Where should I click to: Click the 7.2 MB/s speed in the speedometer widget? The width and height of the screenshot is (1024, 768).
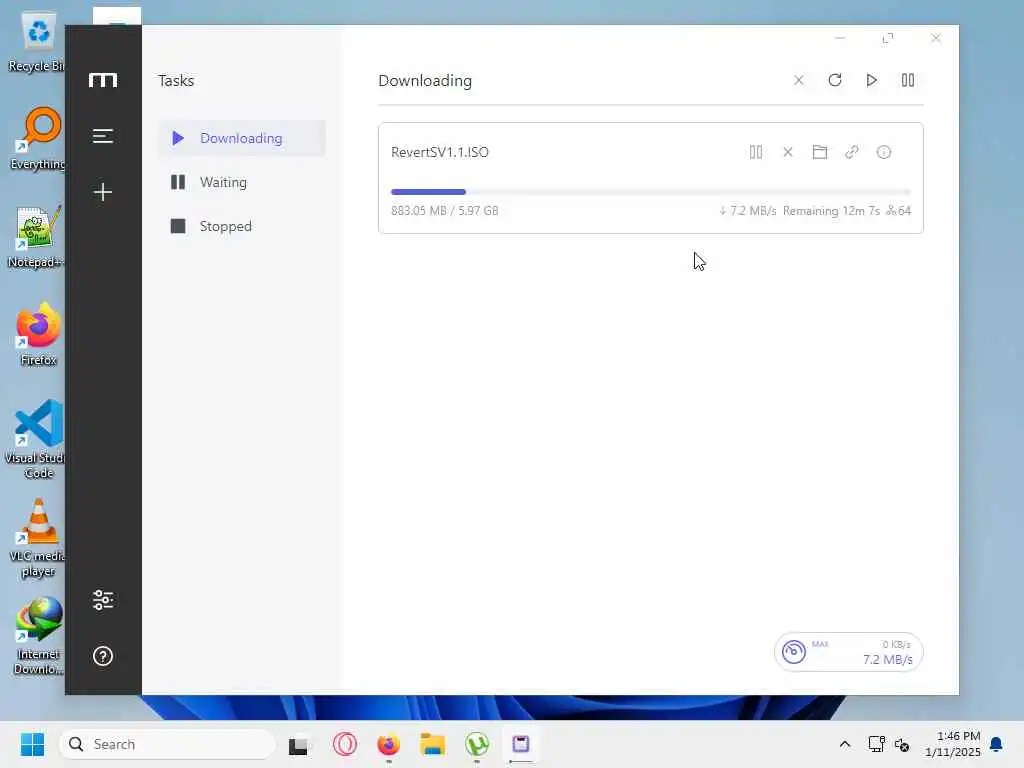[x=888, y=660]
